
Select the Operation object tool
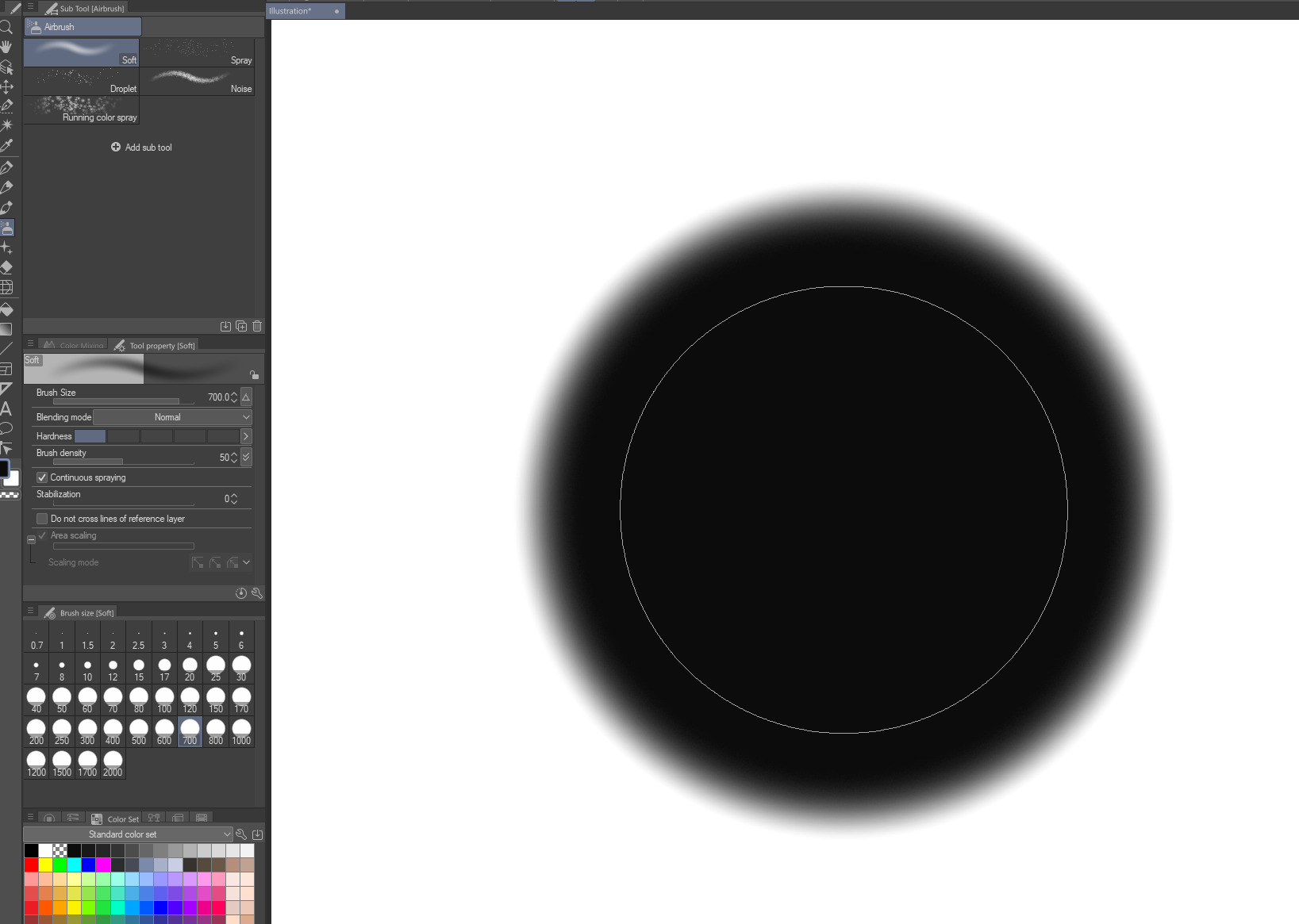point(6,67)
